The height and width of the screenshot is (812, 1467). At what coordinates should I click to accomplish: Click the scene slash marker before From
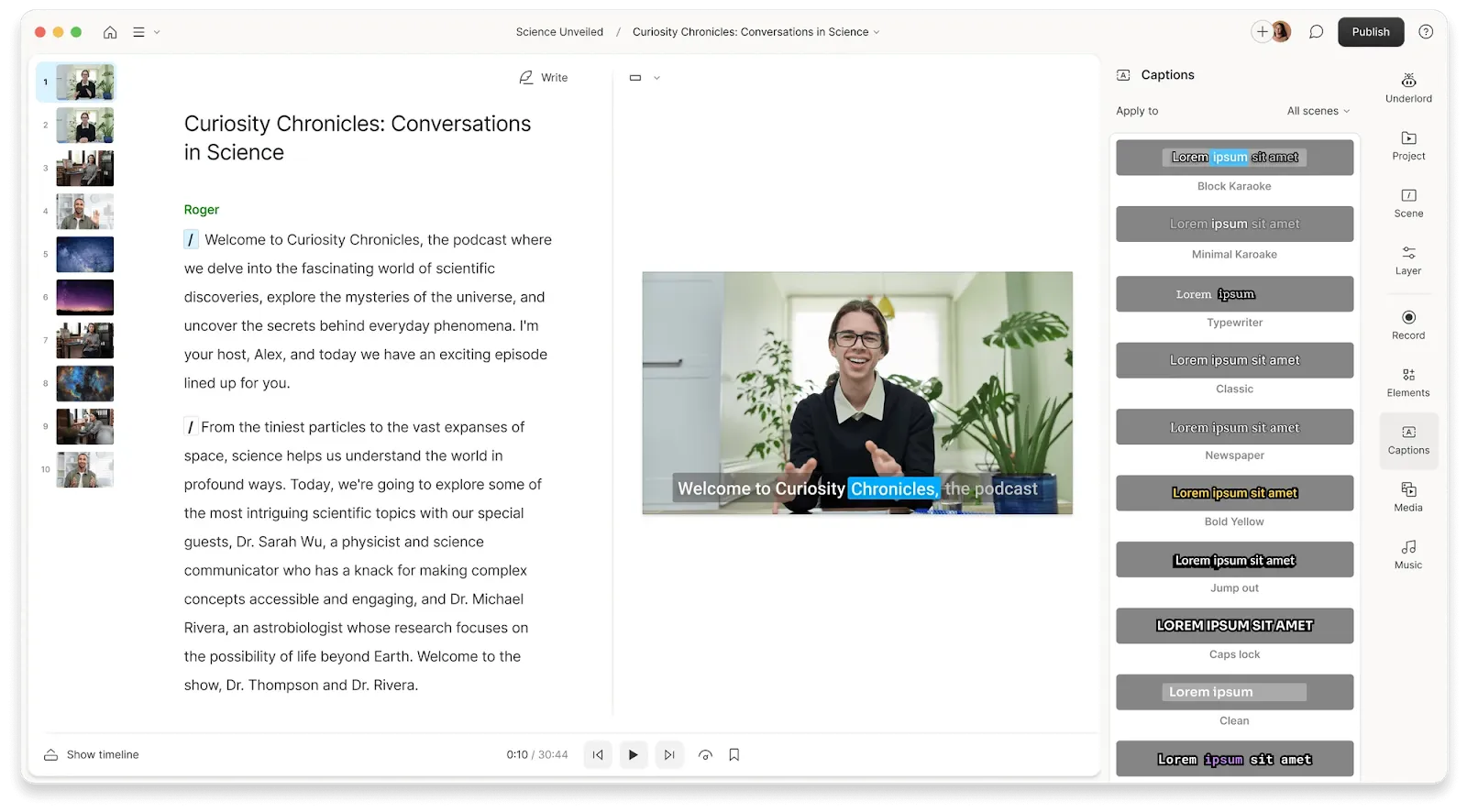coord(191,427)
